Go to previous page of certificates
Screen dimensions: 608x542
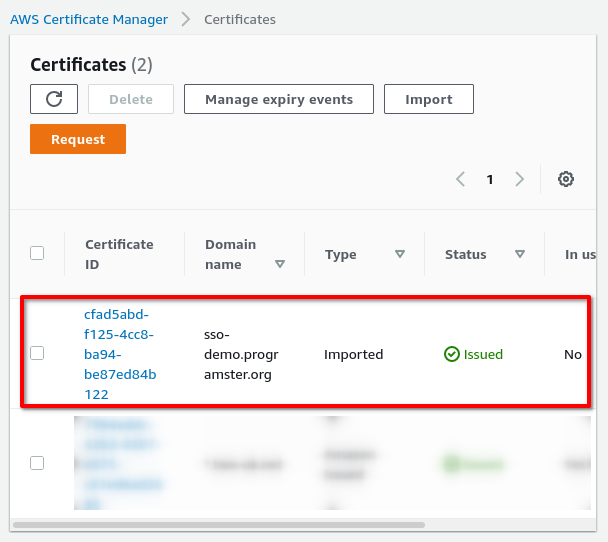click(x=460, y=179)
